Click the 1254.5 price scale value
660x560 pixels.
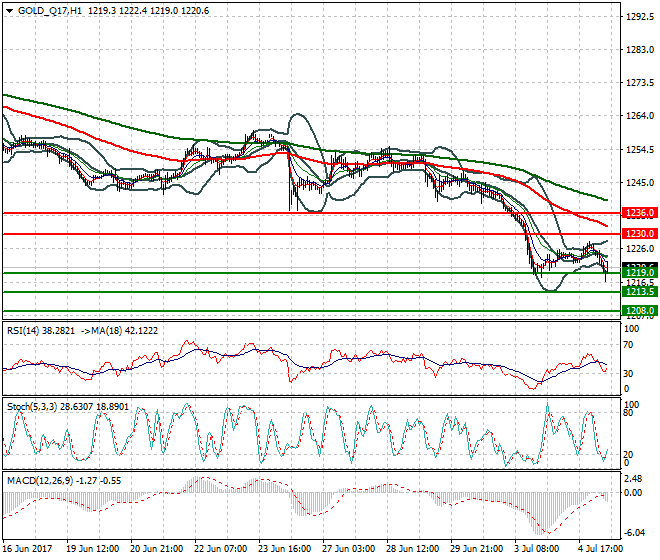[640, 150]
